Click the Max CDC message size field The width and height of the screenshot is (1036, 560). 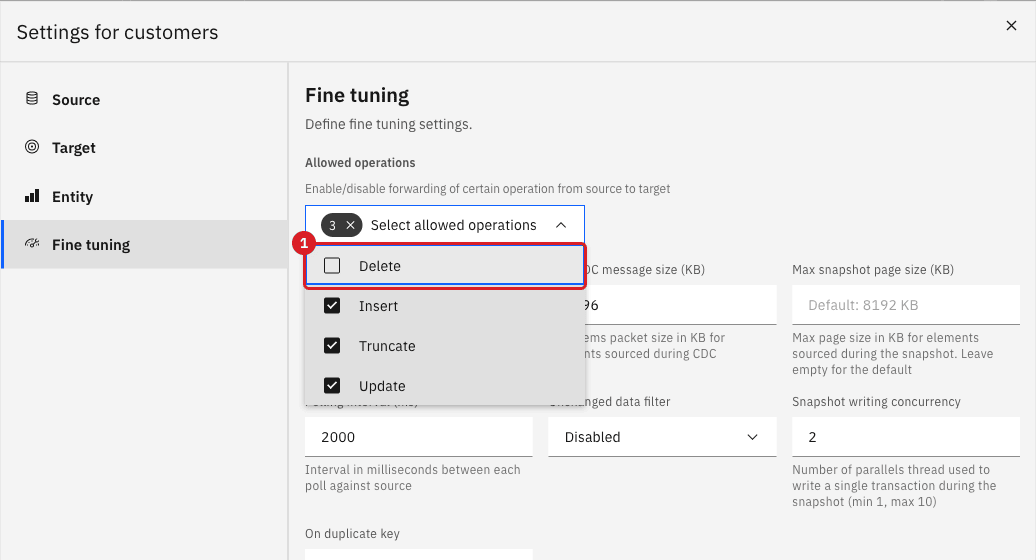tap(681, 305)
